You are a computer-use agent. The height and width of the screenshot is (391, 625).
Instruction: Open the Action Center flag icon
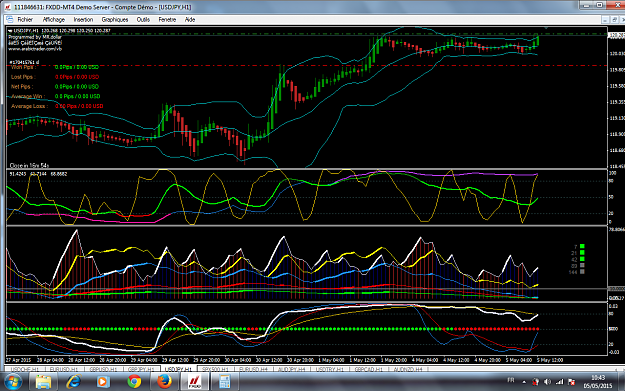click(571, 382)
